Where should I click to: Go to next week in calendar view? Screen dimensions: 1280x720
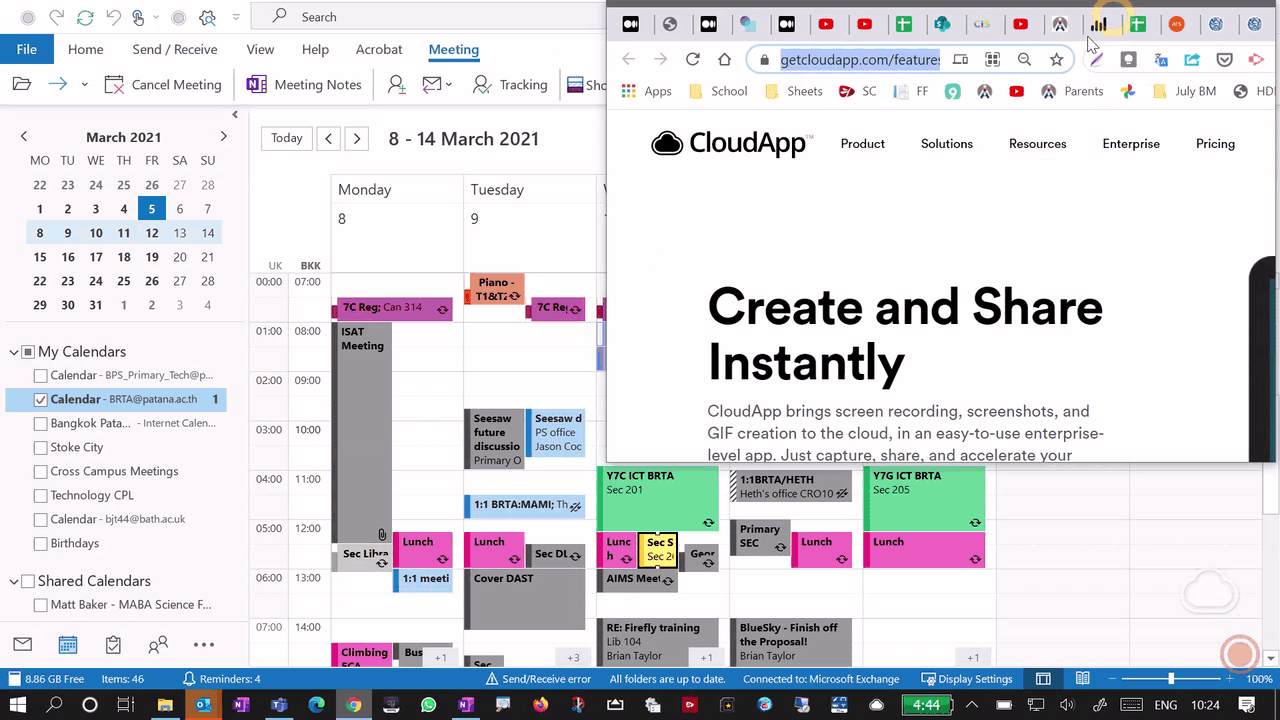pos(357,138)
